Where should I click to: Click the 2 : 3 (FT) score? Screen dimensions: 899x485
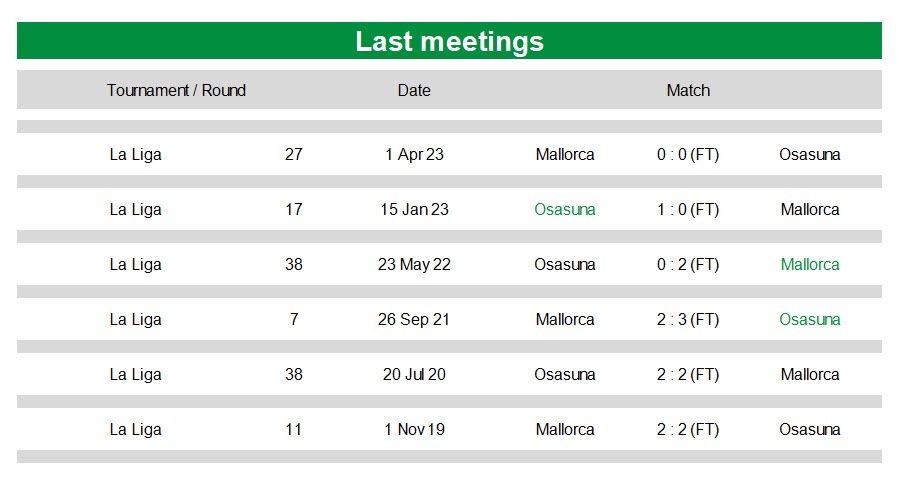tap(688, 319)
